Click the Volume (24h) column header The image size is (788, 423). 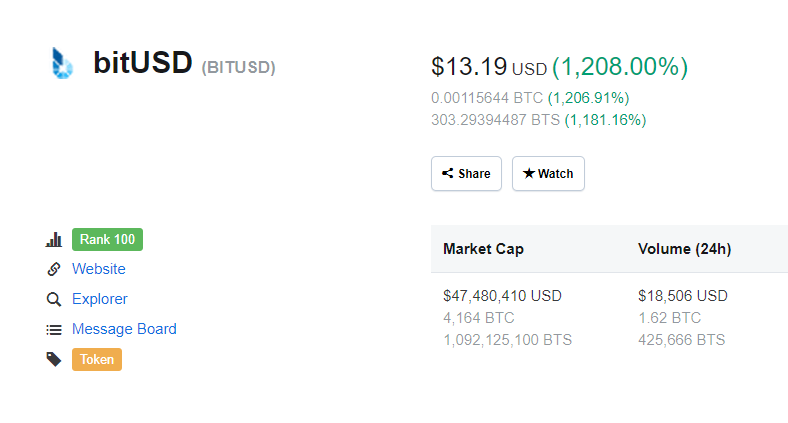[684, 249]
